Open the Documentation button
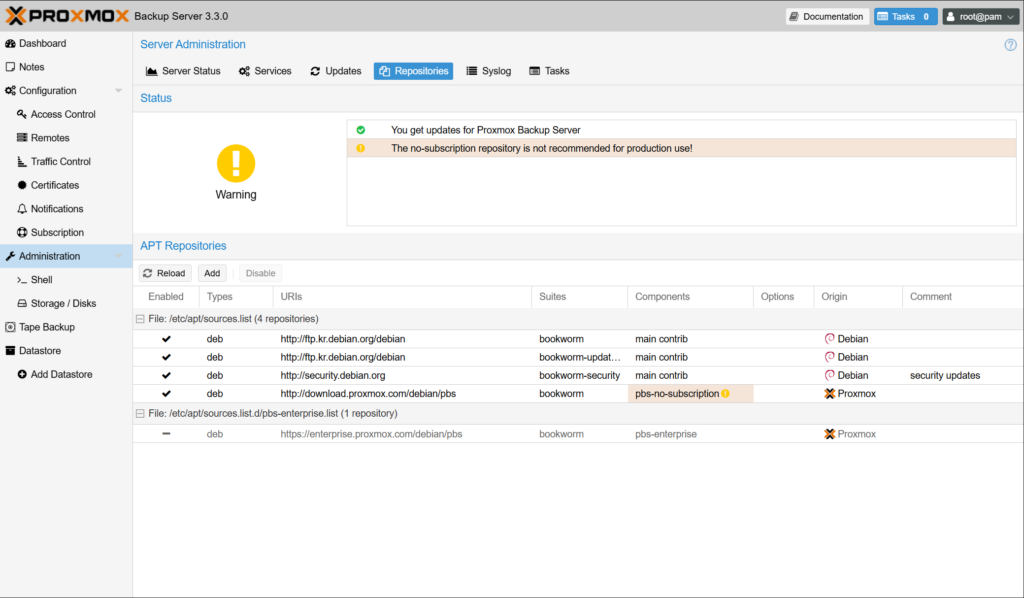The width and height of the screenshot is (1024, 598). pyautogui.click(x=826, y=17)
